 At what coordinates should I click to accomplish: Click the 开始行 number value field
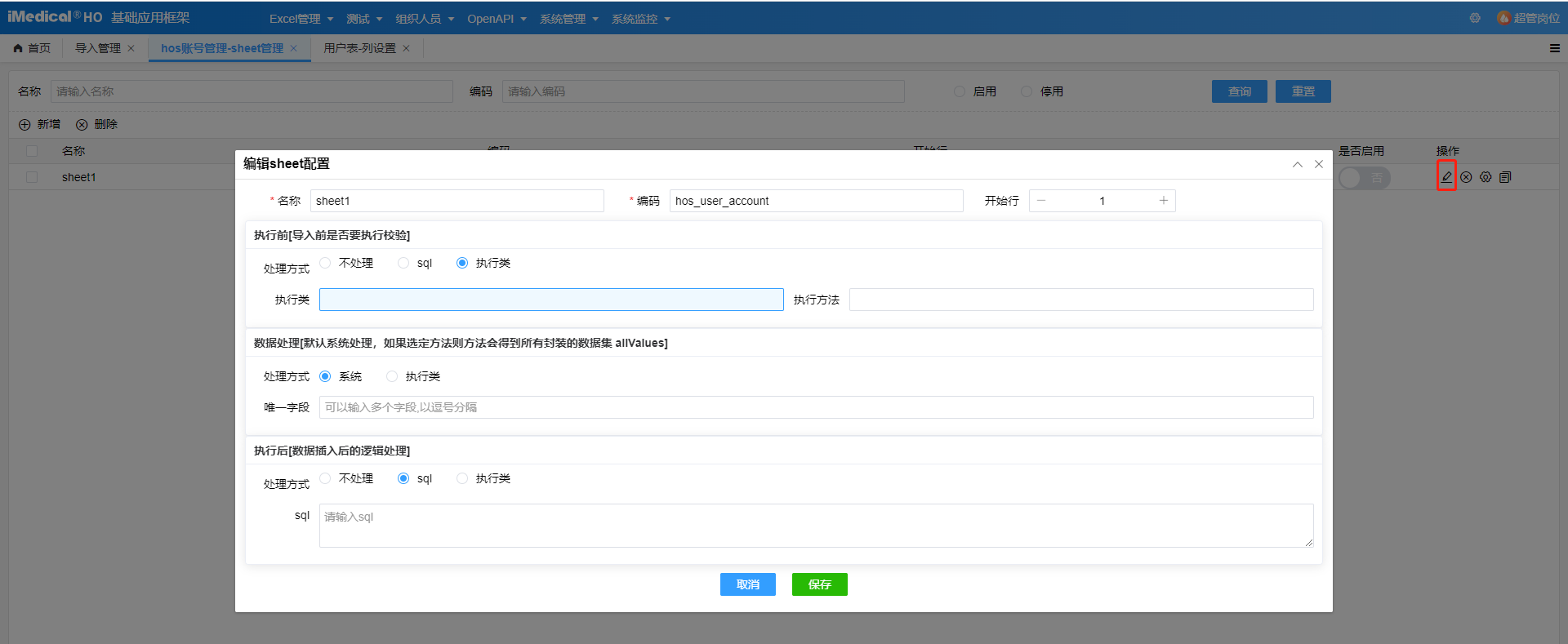[x=1102, y=201]
